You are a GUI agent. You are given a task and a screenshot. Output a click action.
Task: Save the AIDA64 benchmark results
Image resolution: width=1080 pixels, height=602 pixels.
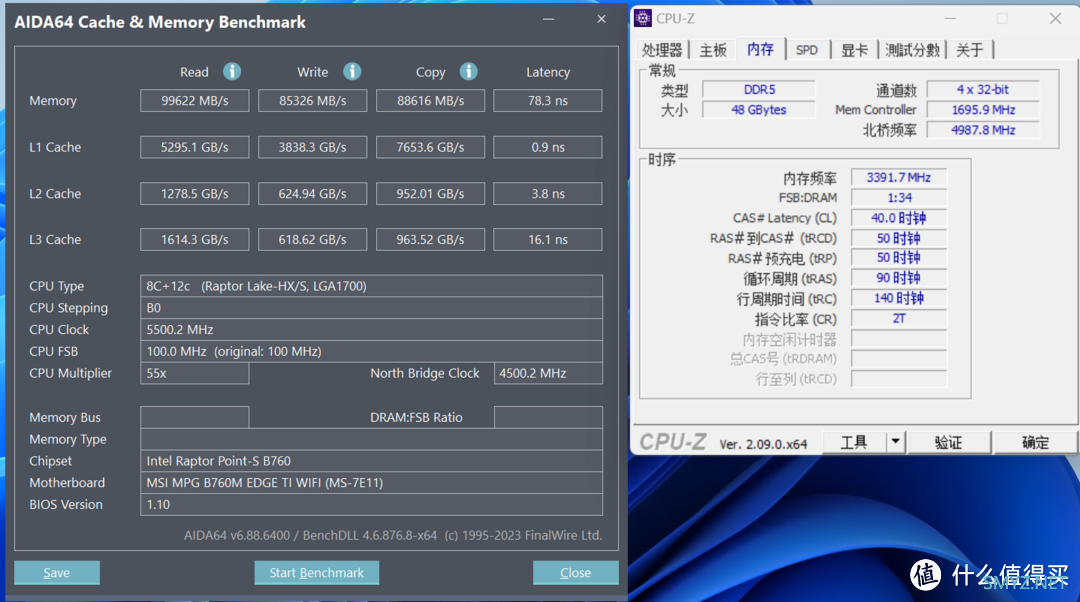tap(56, 572)
